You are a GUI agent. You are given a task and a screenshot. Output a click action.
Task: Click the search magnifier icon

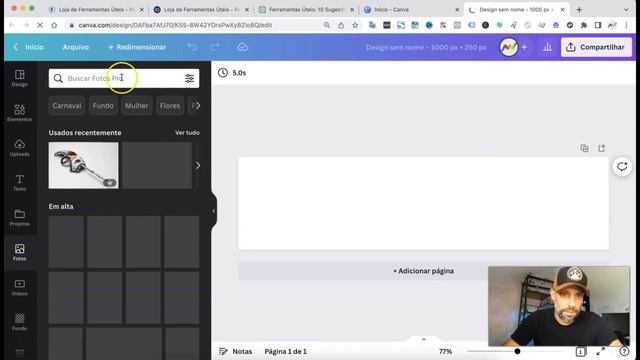coord(58,78)
